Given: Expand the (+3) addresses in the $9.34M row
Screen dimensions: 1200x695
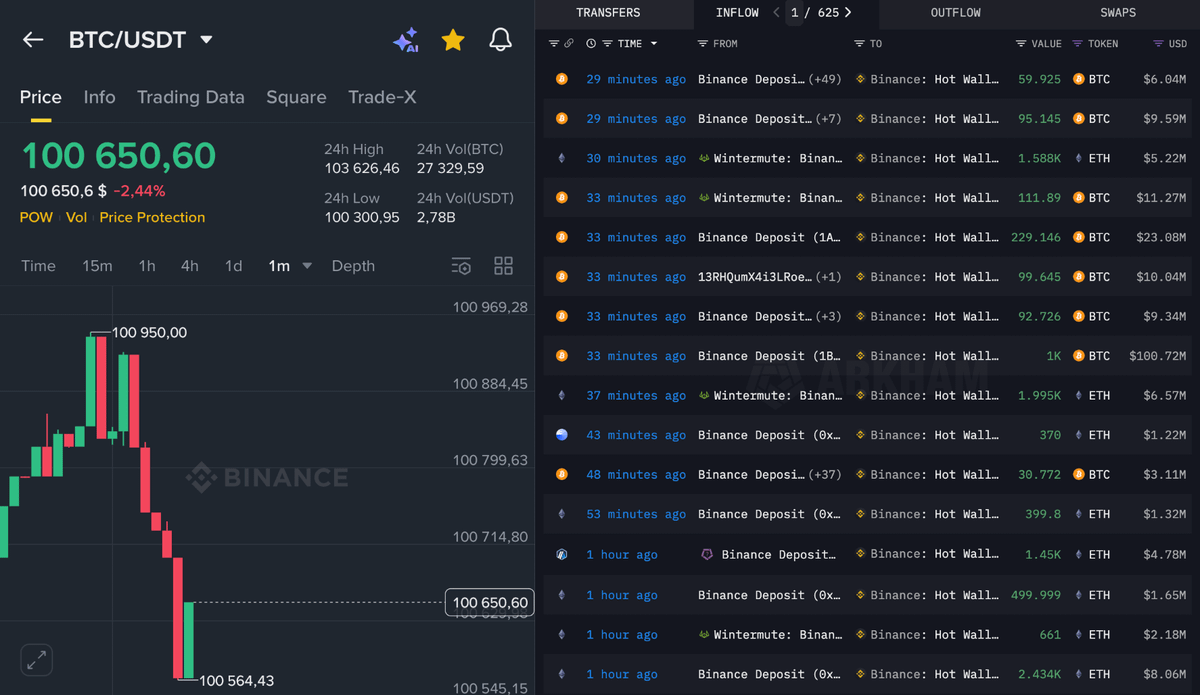Looking at the screenshot, I should tap(829, 316).
